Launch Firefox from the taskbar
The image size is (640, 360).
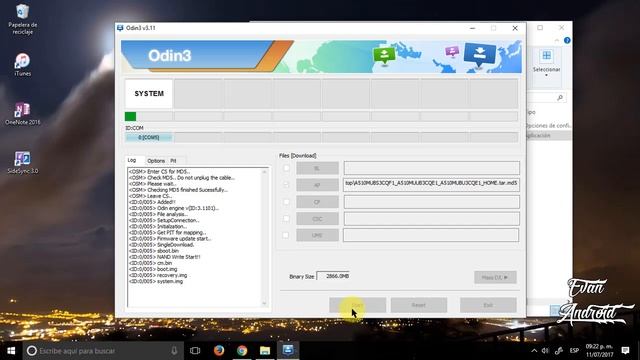coord(219,351)
